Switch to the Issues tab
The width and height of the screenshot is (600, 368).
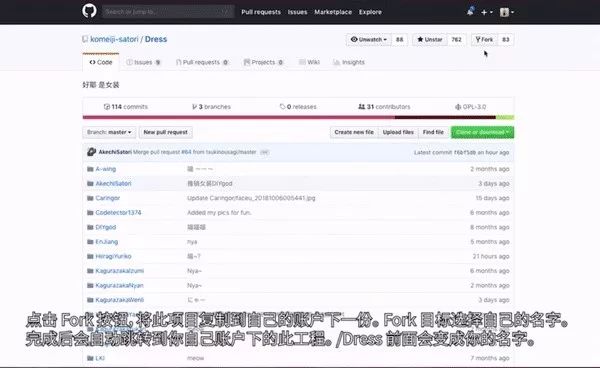[x=143, y=62]
